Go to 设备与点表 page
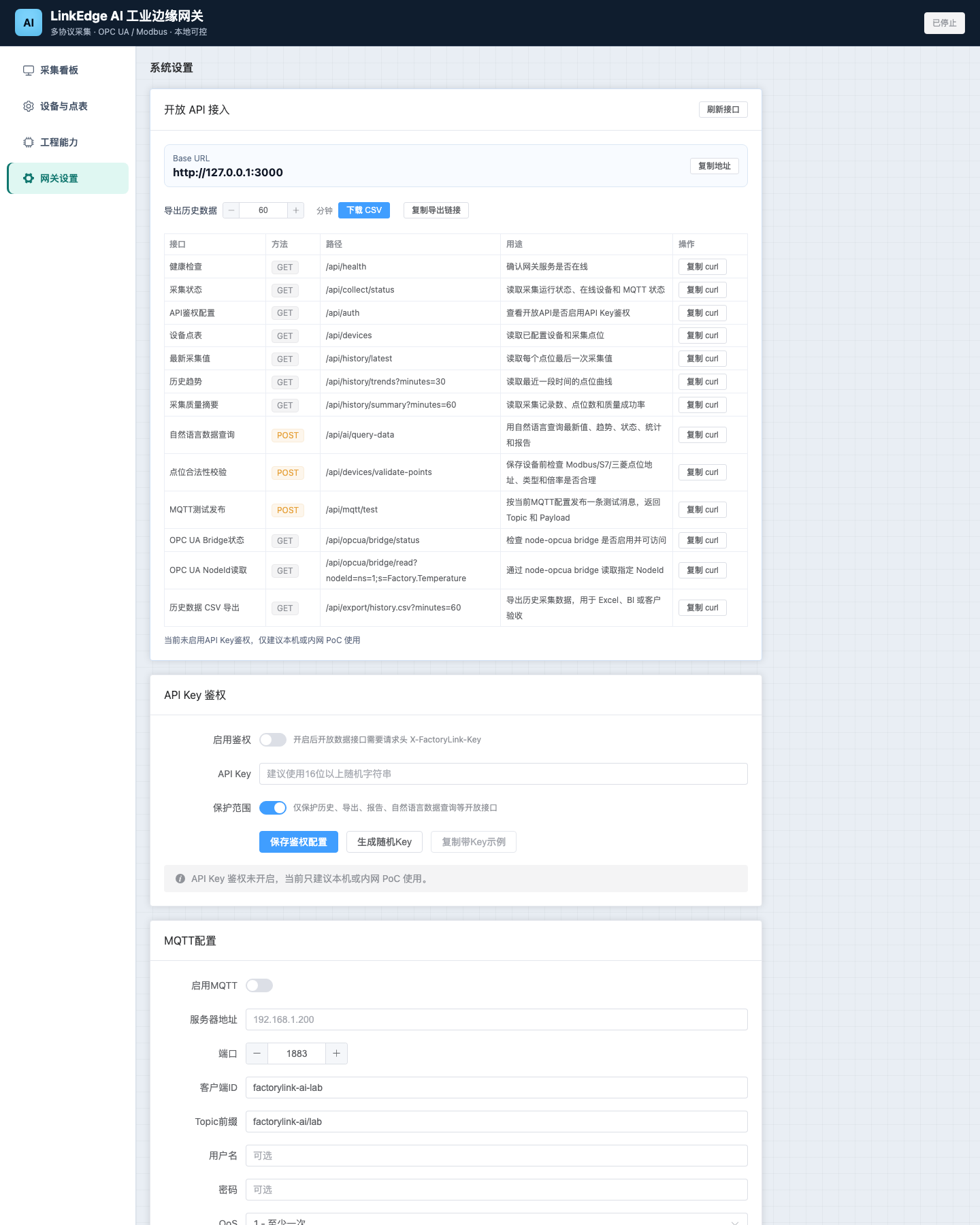Screen dimensions: 980x1225 coord(68,106)
